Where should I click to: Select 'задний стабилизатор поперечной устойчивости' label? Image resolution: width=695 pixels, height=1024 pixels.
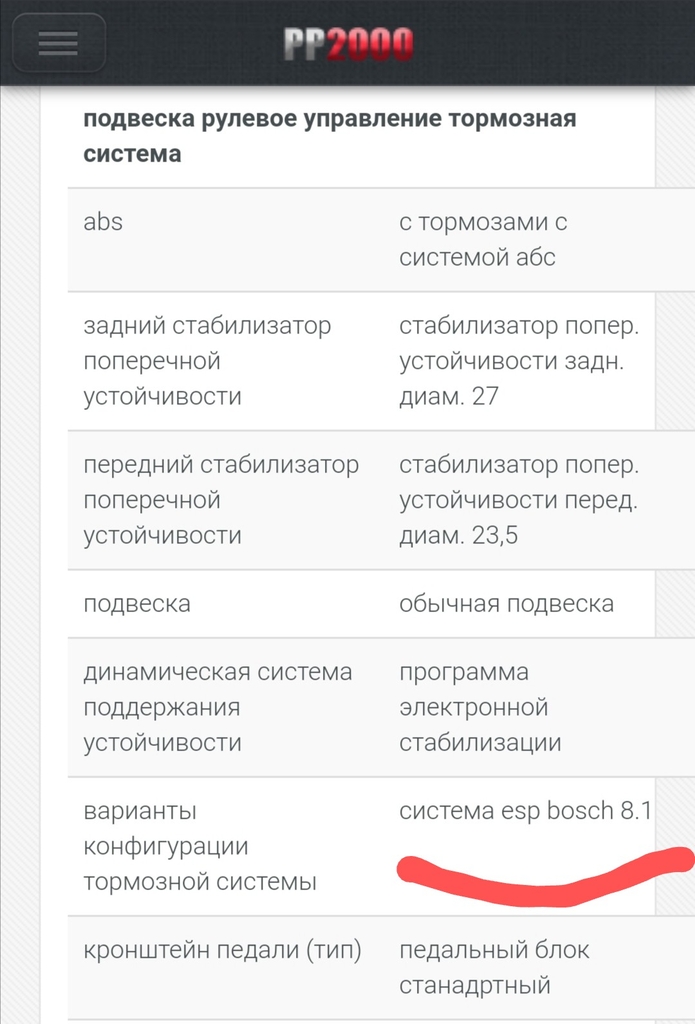pos(207,360)
